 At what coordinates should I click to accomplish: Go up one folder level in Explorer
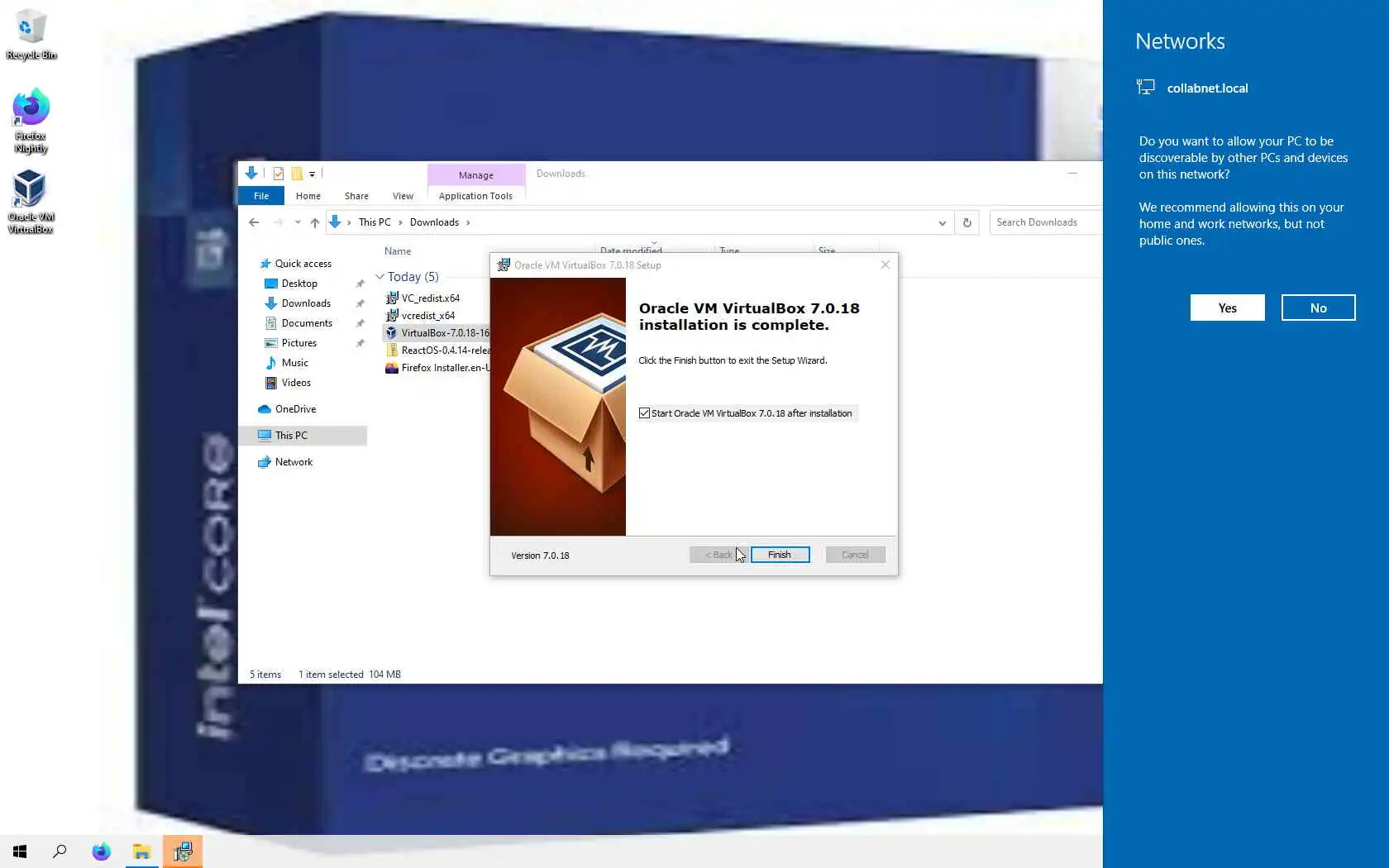pos(315,222)
